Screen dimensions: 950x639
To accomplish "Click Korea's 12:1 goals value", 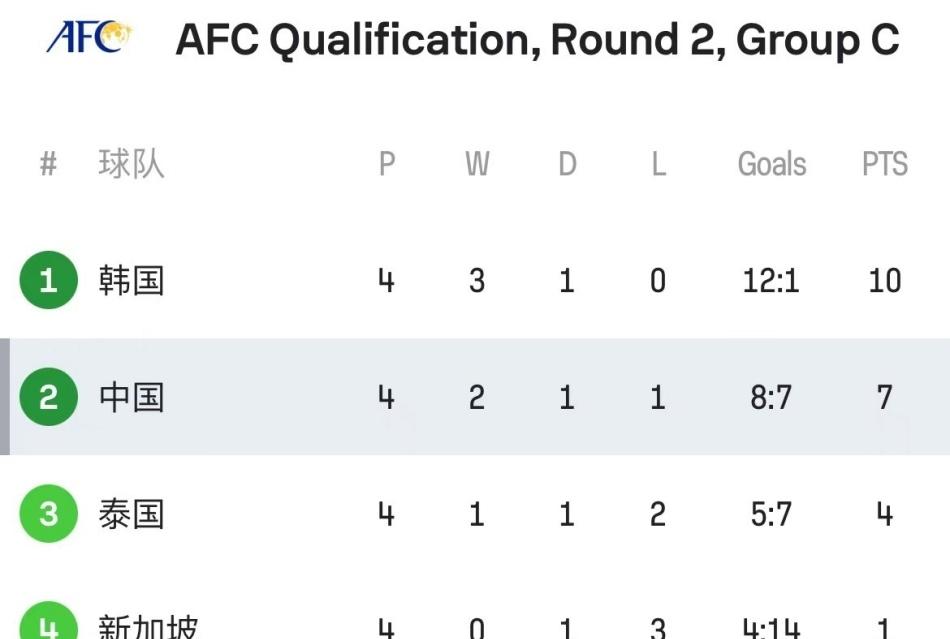I will [771, 281].
